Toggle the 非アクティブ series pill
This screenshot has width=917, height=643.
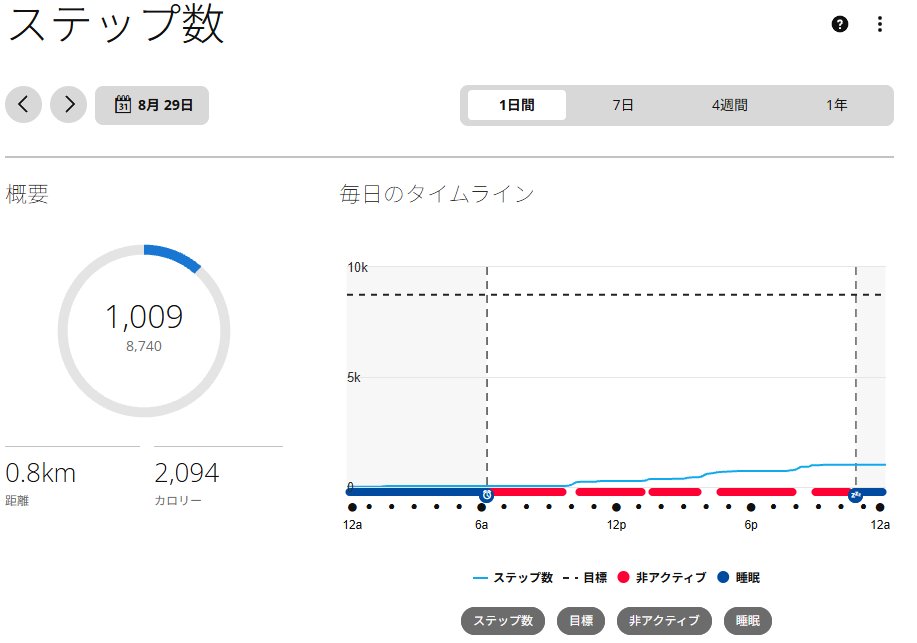pyautogui.click(x=664, y=621)
